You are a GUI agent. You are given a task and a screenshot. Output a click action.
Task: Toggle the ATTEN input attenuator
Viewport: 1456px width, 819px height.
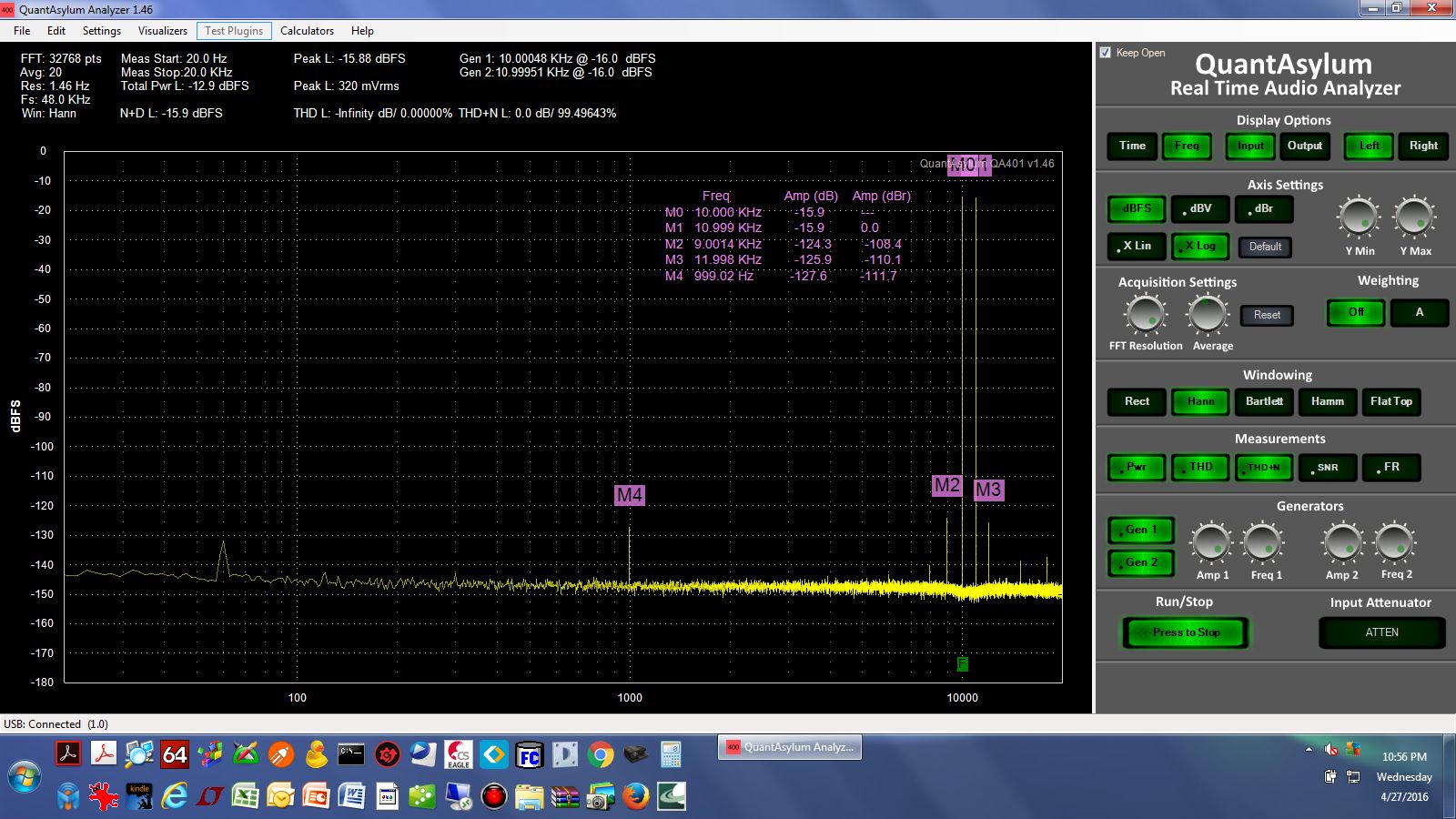[x=1381, y=632]
